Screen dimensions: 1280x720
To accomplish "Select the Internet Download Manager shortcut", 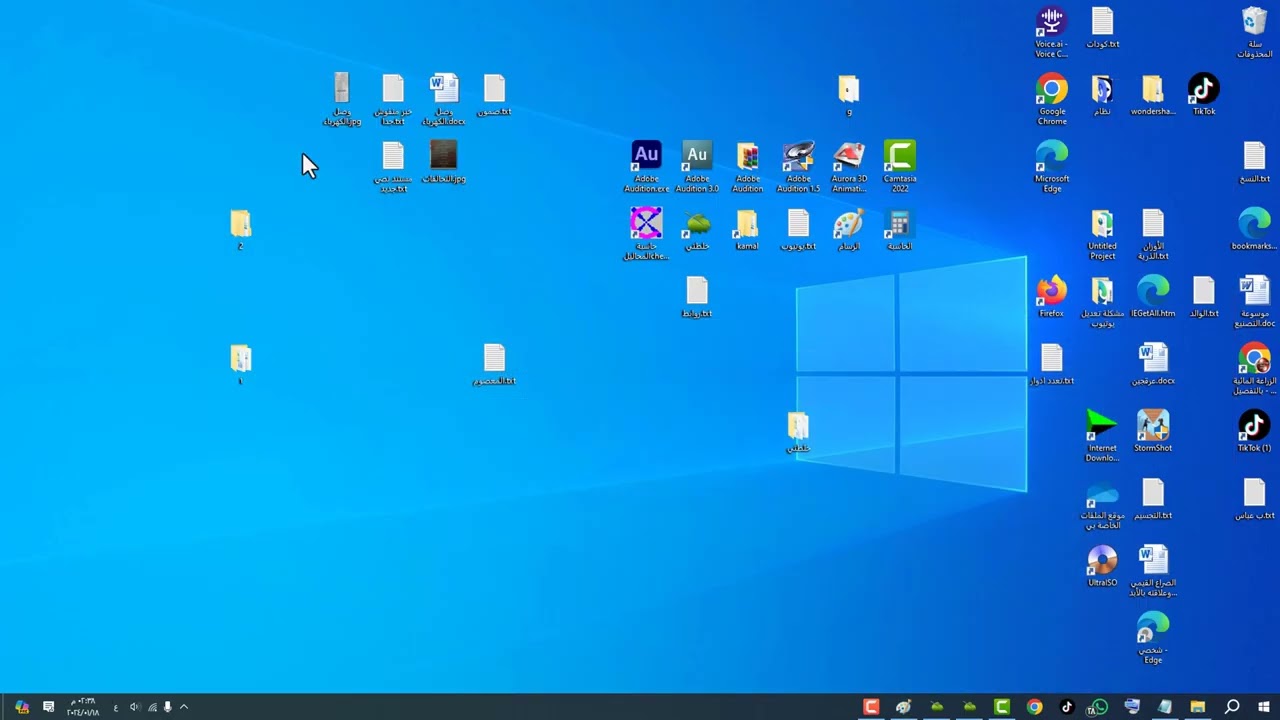I will [x=1102, y=436].
